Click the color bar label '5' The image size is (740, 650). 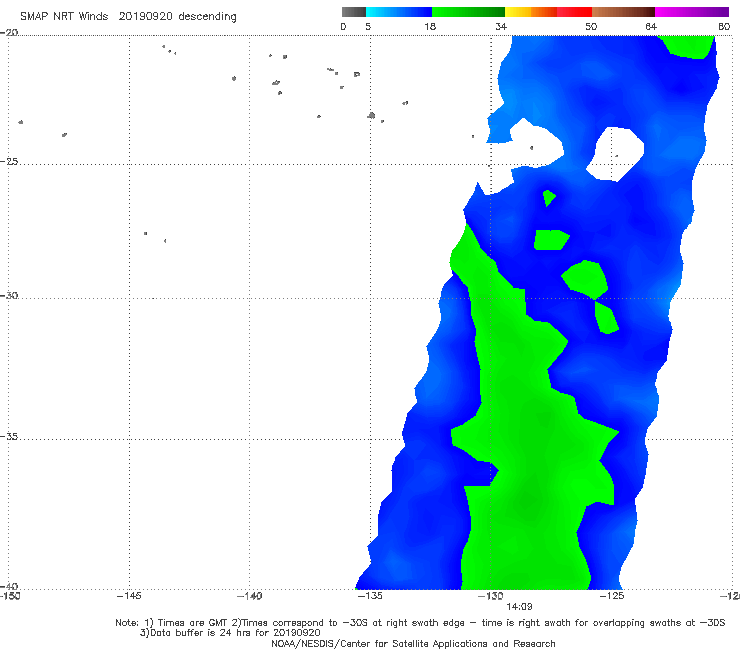coord(368,26)
